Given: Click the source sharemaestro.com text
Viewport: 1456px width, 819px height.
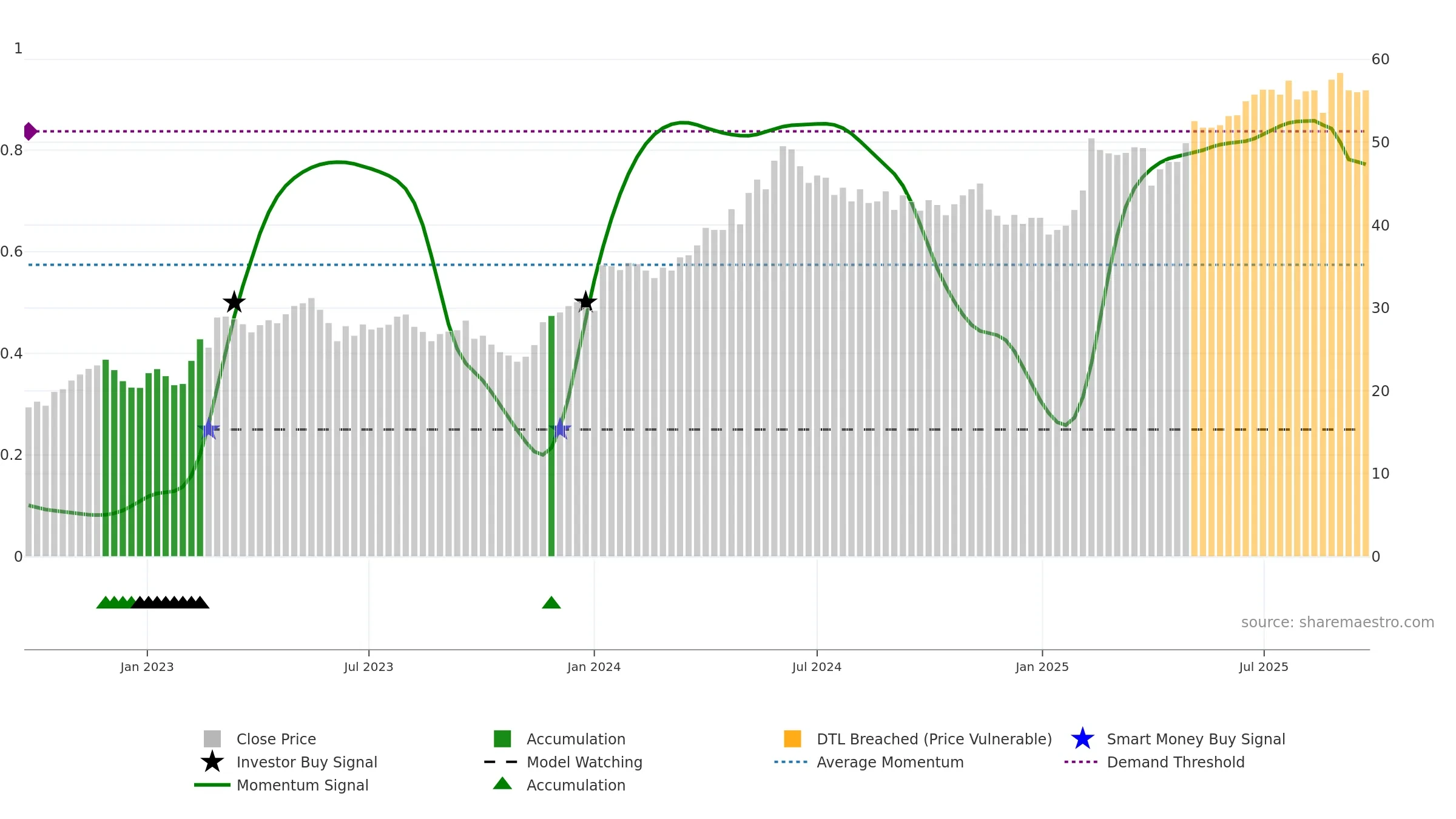Looking at the screenshot, I should tap(1337, 622).
